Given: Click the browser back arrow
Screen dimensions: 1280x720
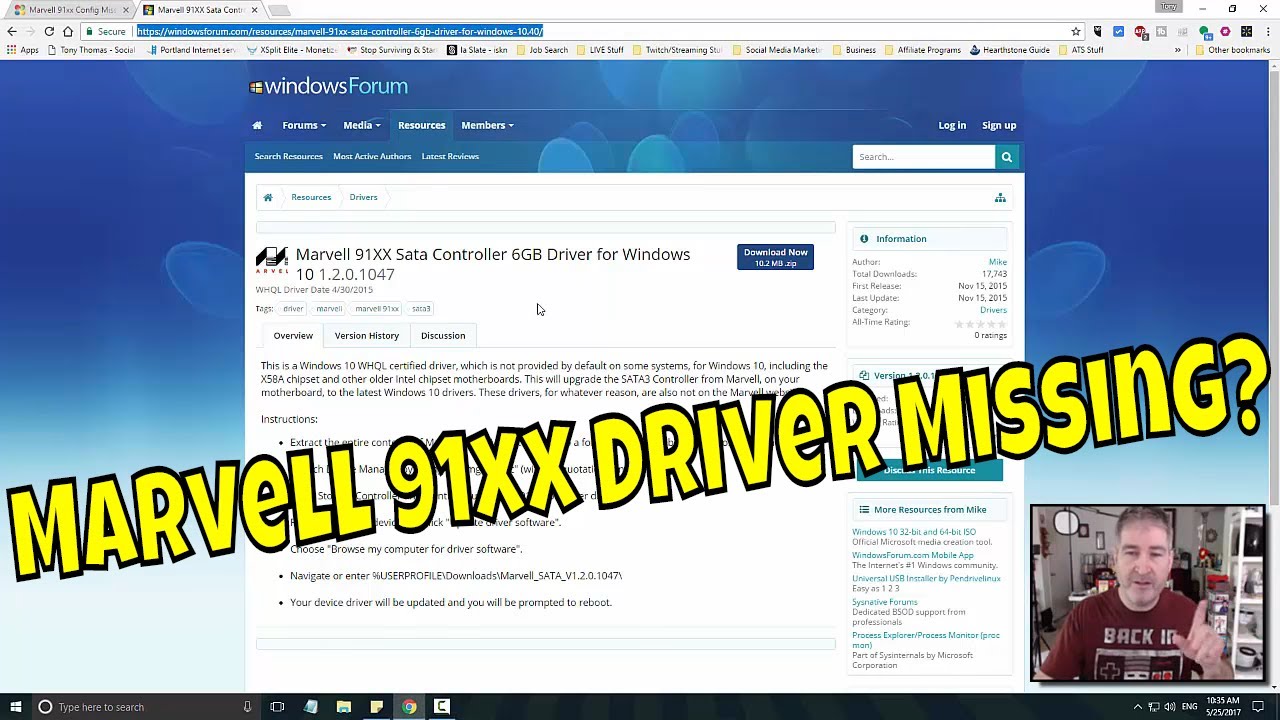Looking at the screenshot, I should coord(12,31).
